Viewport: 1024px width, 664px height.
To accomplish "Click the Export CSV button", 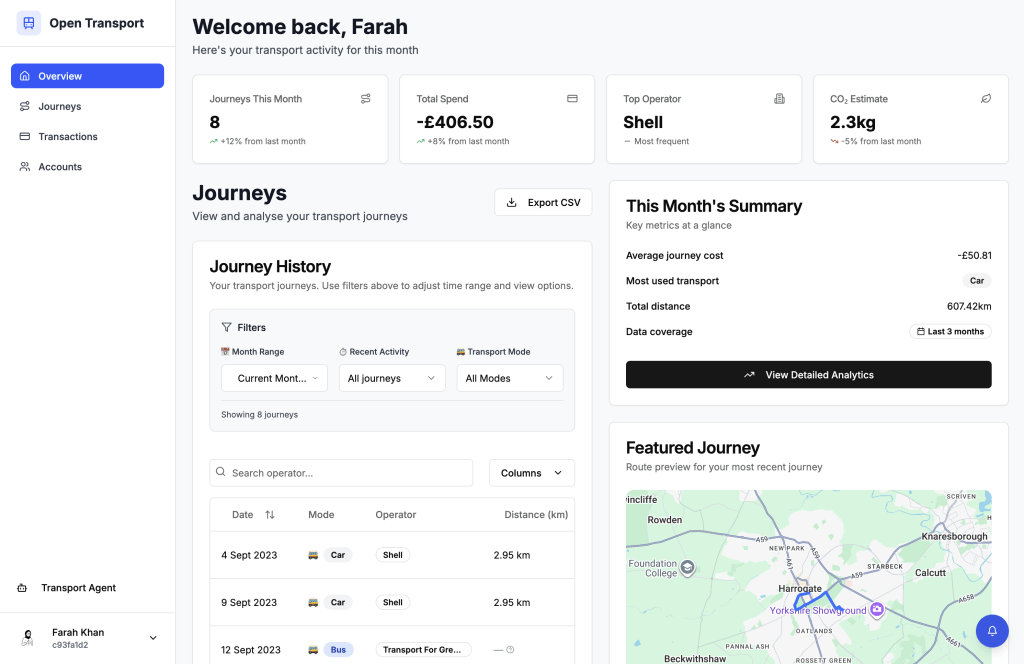I will click(543, 202).
